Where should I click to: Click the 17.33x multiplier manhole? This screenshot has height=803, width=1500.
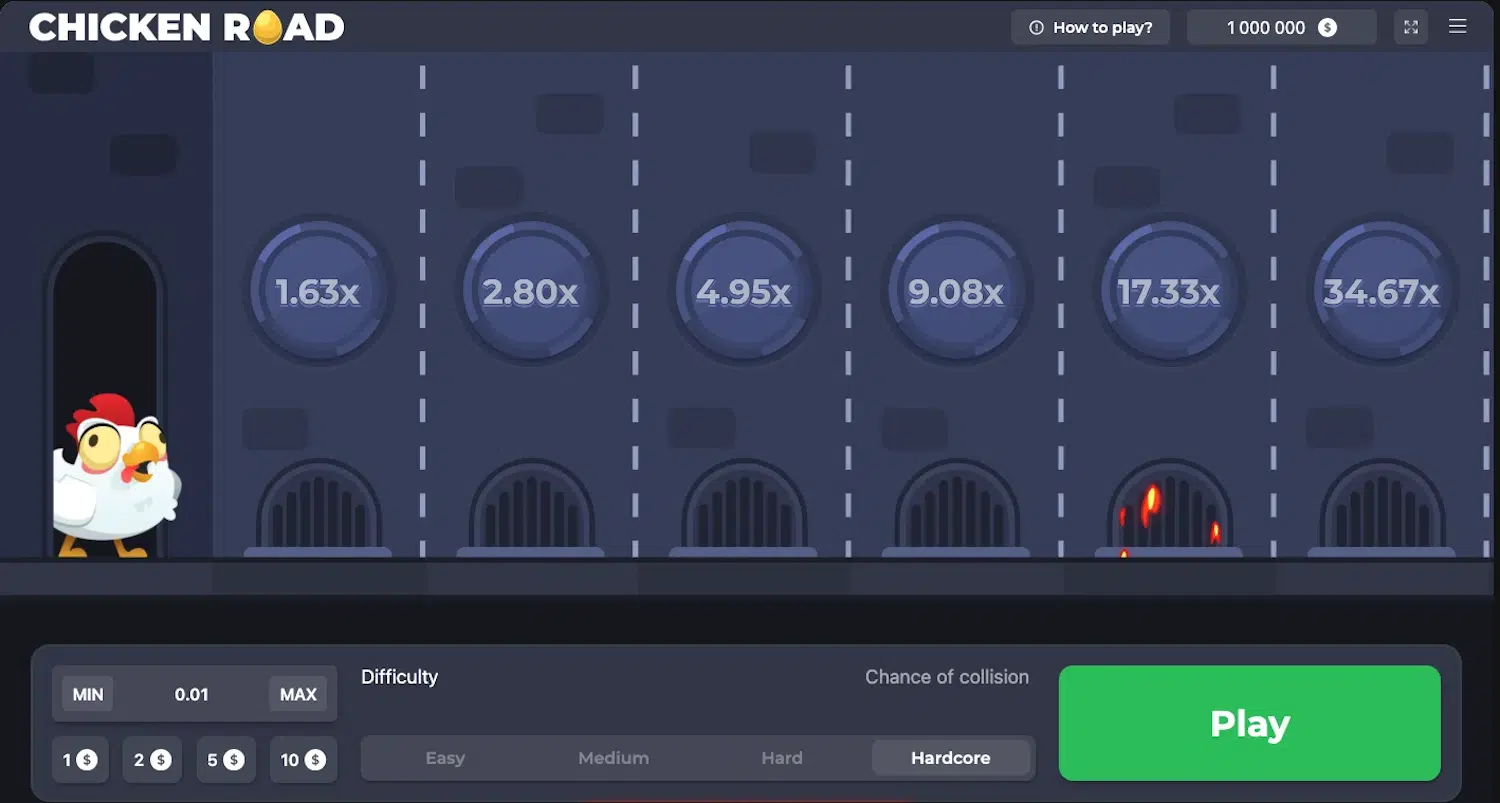click(1168, 291)
